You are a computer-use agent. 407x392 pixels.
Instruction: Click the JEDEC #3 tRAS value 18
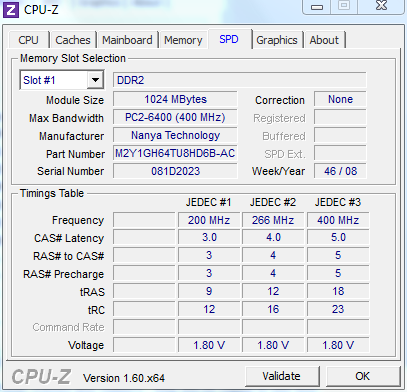coord(338,291)
